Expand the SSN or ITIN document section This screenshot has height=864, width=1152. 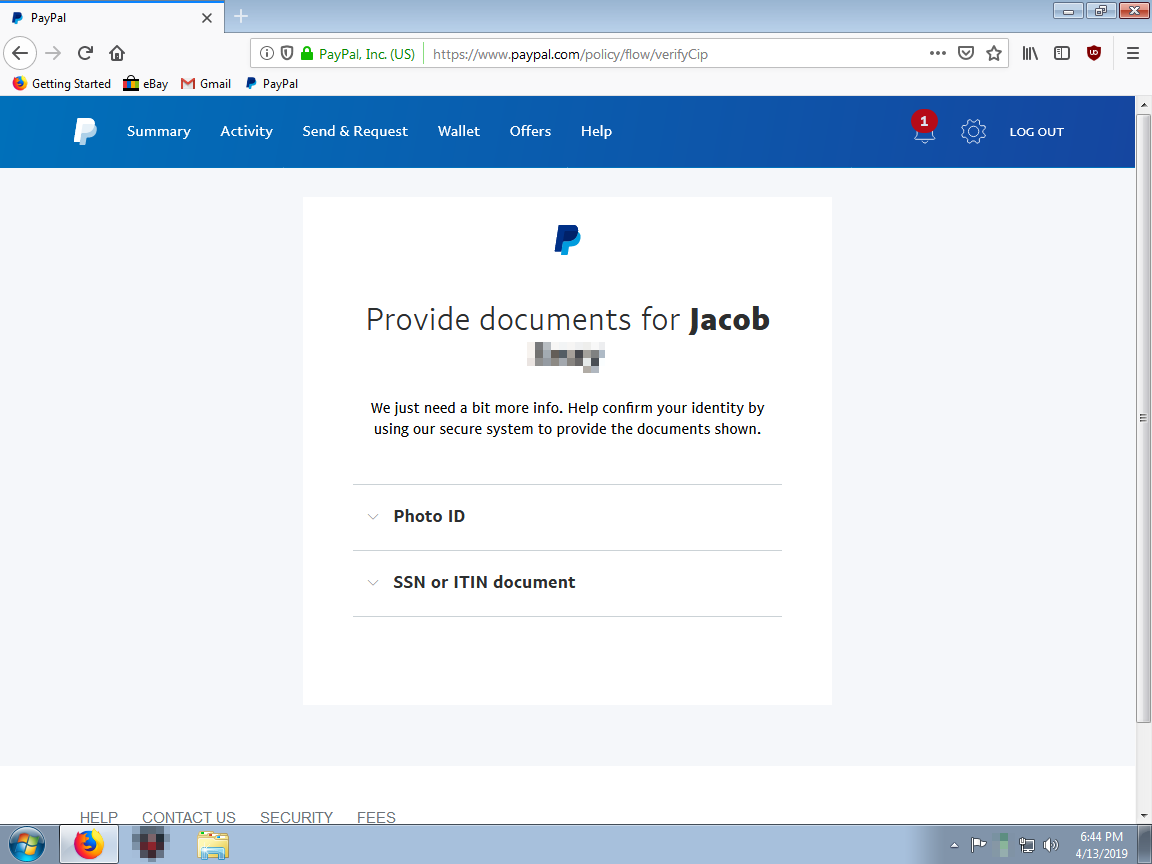(567, 583)
